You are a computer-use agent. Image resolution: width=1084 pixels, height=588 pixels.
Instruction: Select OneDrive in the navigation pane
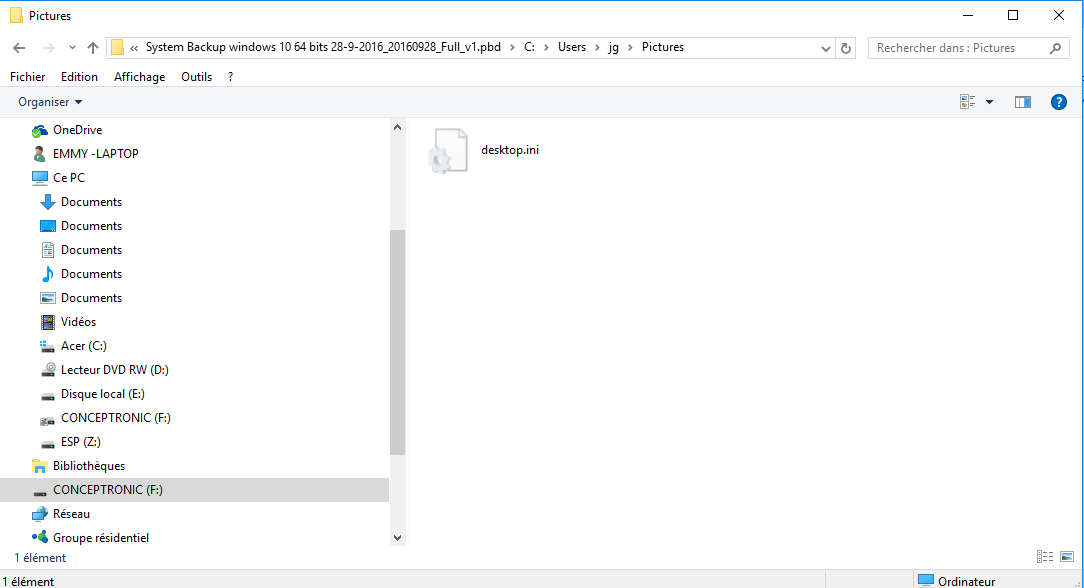[x=77, y=130]
